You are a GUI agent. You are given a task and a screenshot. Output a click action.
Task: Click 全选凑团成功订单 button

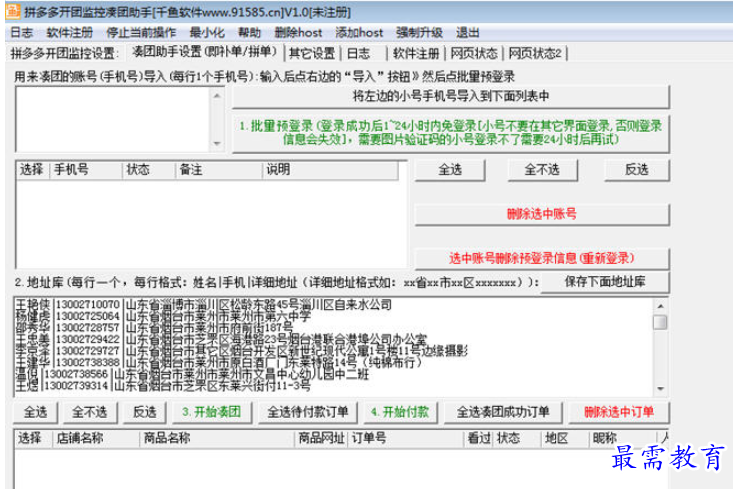[503, 412]
